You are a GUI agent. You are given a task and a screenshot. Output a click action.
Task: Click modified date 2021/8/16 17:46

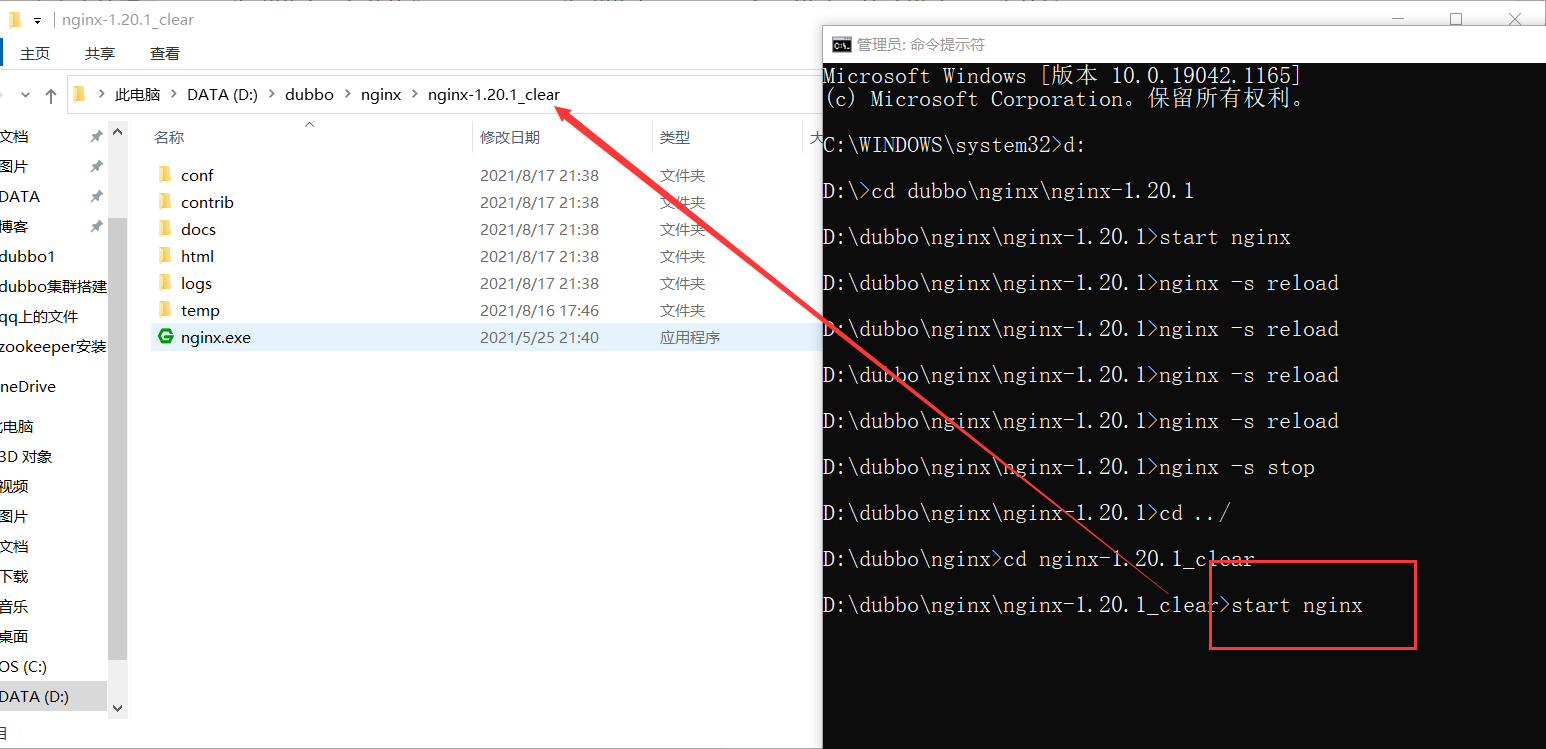click(x=539, y=310)
